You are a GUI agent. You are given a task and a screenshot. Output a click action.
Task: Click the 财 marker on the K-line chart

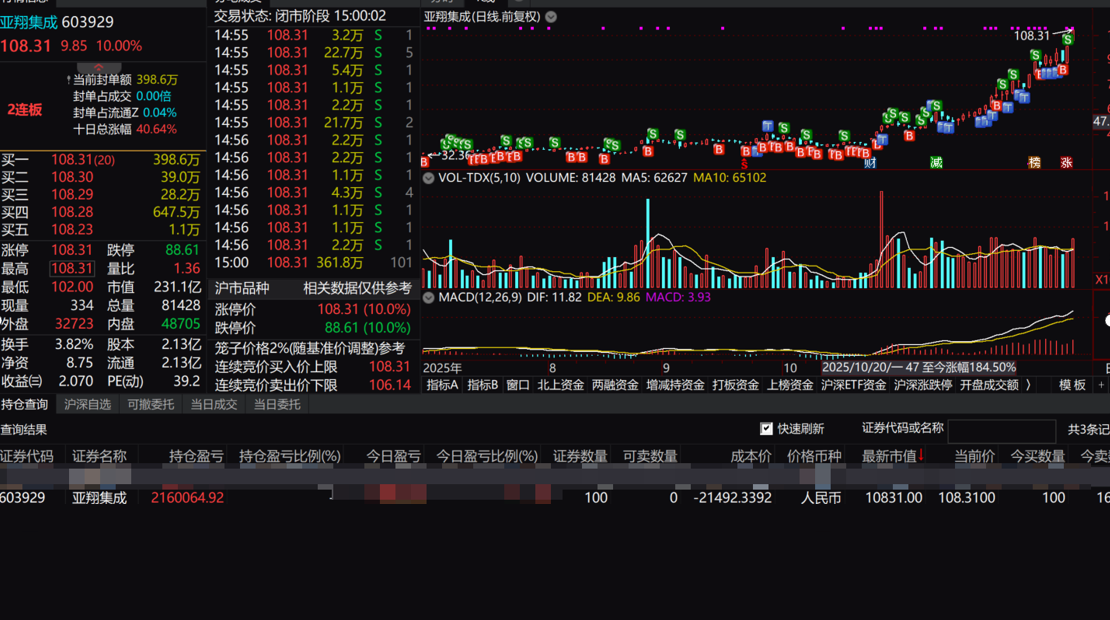tap(870, 163)
